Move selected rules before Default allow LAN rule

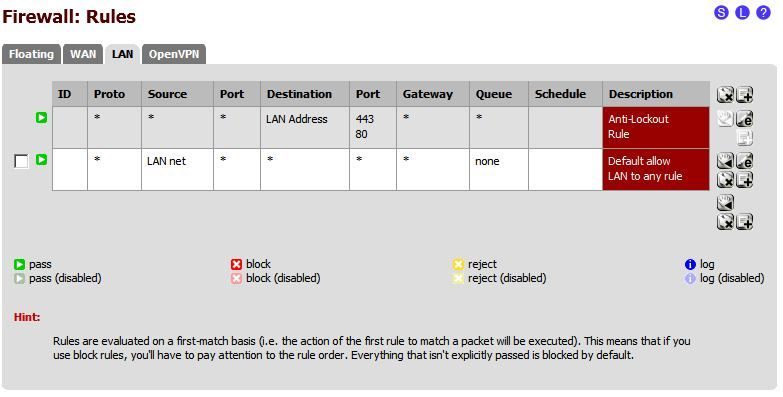tap(725, 160)
